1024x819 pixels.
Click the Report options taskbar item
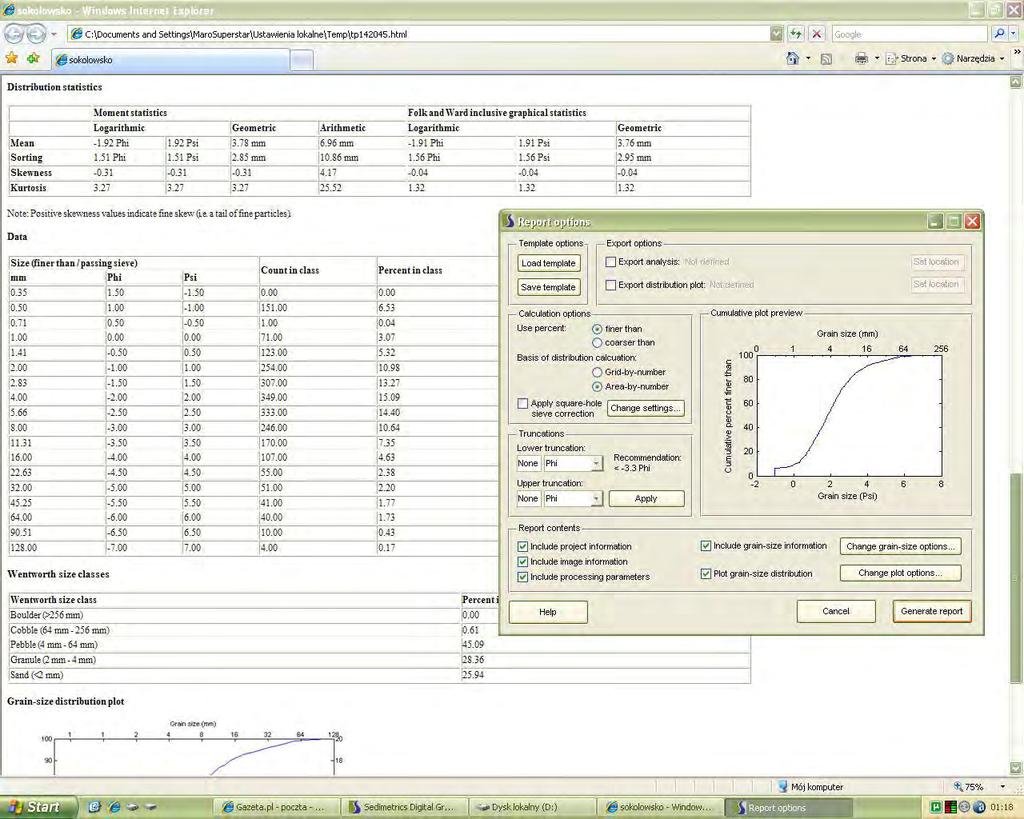(790, 807)
